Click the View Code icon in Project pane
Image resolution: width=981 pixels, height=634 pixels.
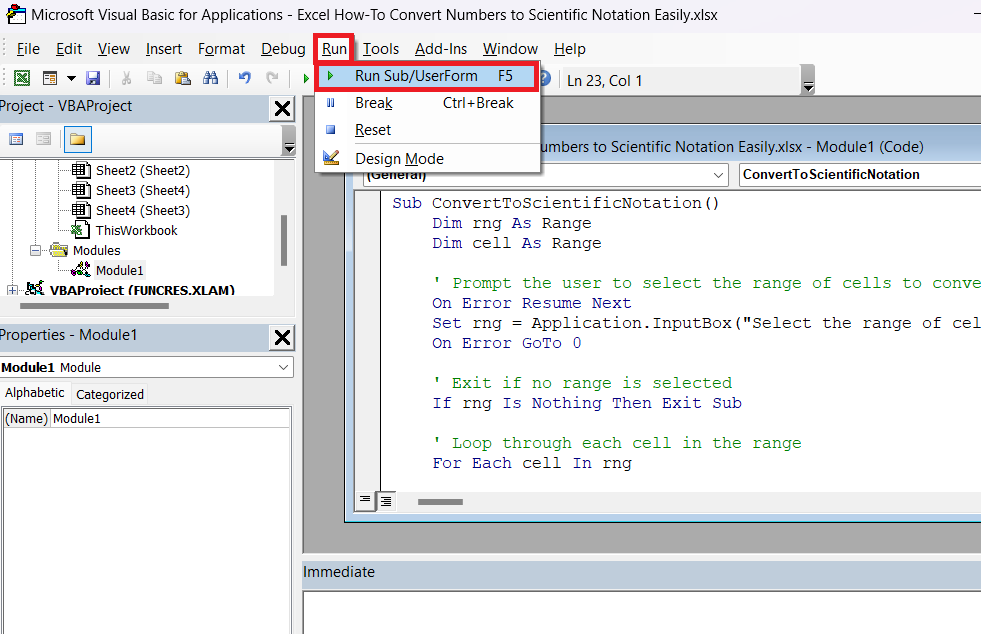point(16,139)
